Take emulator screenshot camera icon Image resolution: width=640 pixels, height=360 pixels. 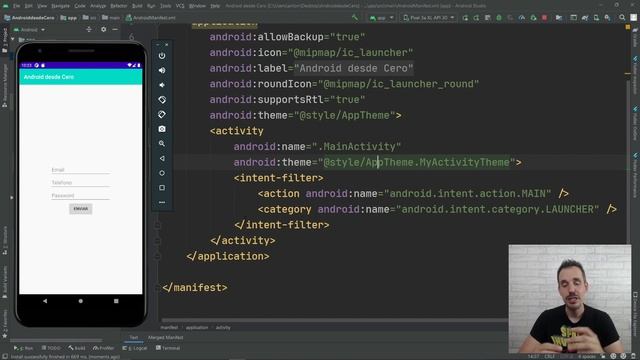click(162, 129)
